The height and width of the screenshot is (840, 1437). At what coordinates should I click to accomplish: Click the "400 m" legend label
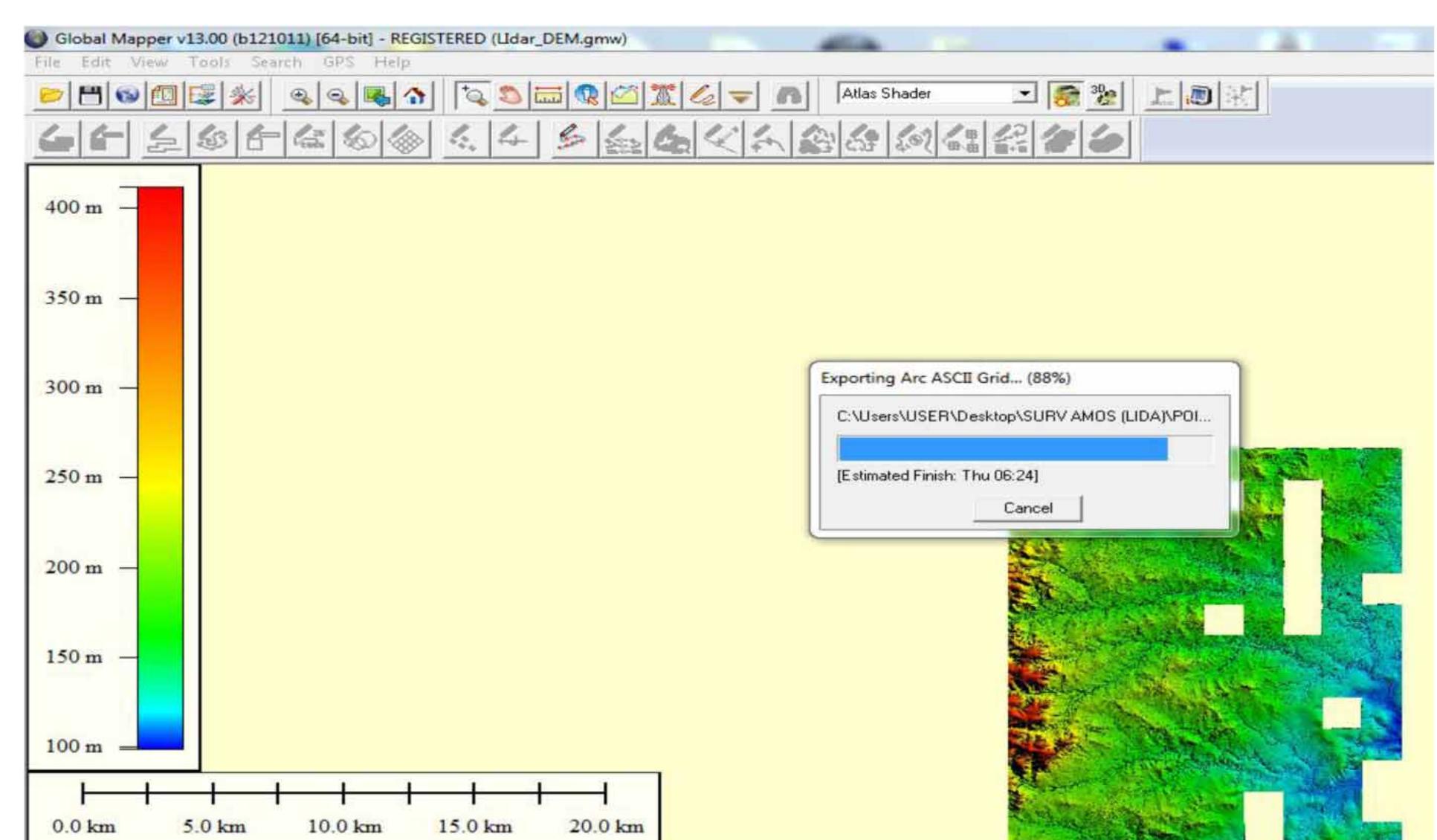pos(74,207)
